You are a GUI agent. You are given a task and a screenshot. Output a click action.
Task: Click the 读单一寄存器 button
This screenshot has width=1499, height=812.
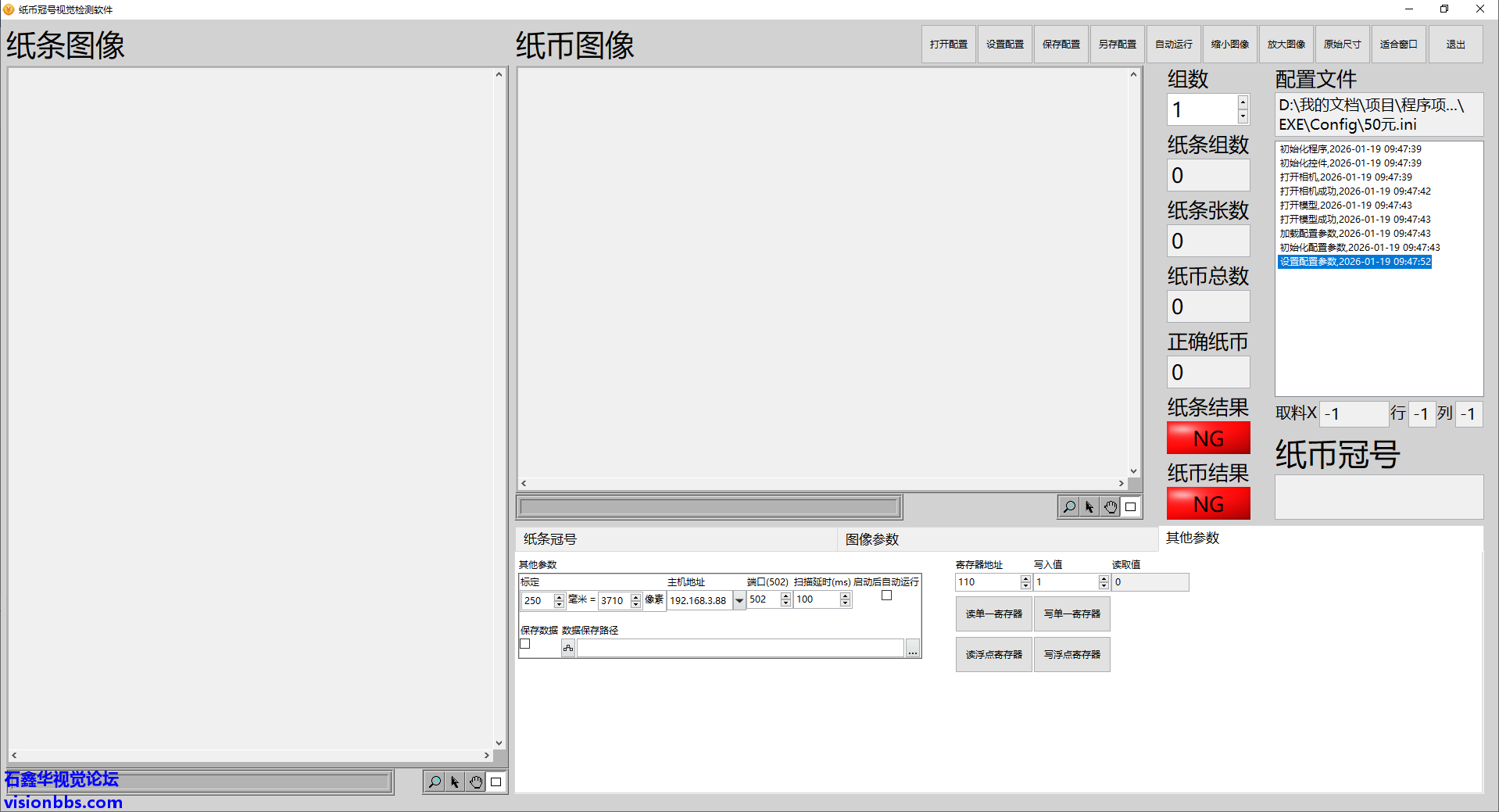click(993, 613)
